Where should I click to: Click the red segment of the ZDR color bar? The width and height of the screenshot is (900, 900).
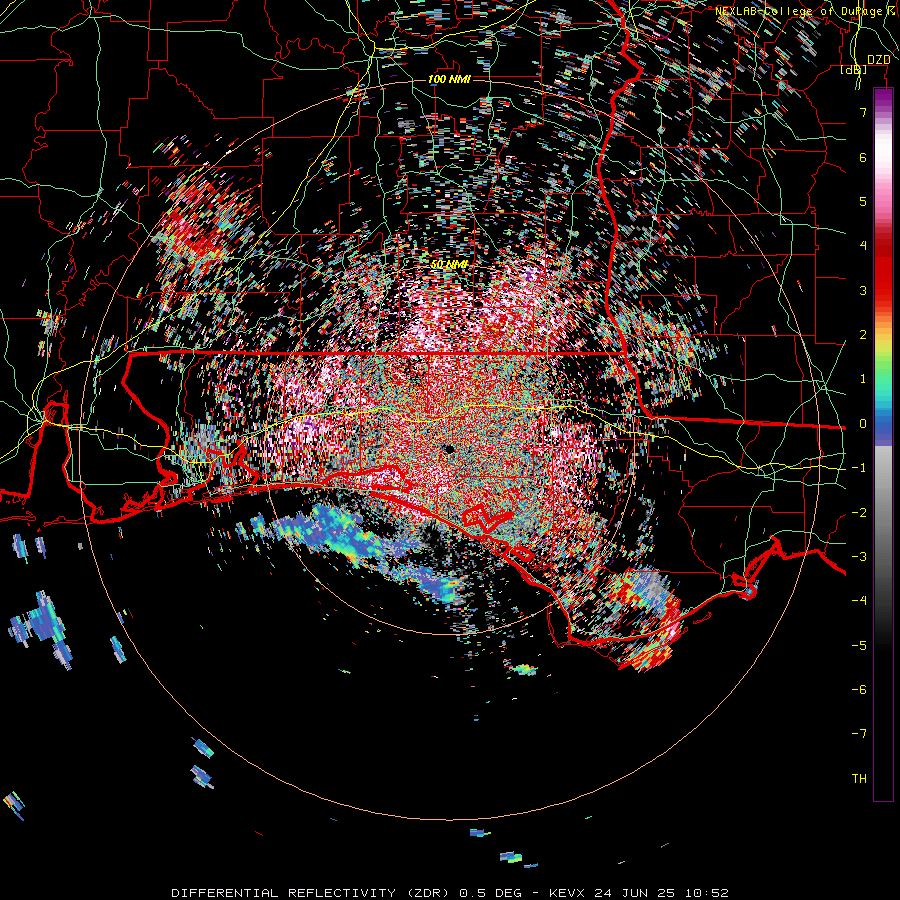[883, 273]
